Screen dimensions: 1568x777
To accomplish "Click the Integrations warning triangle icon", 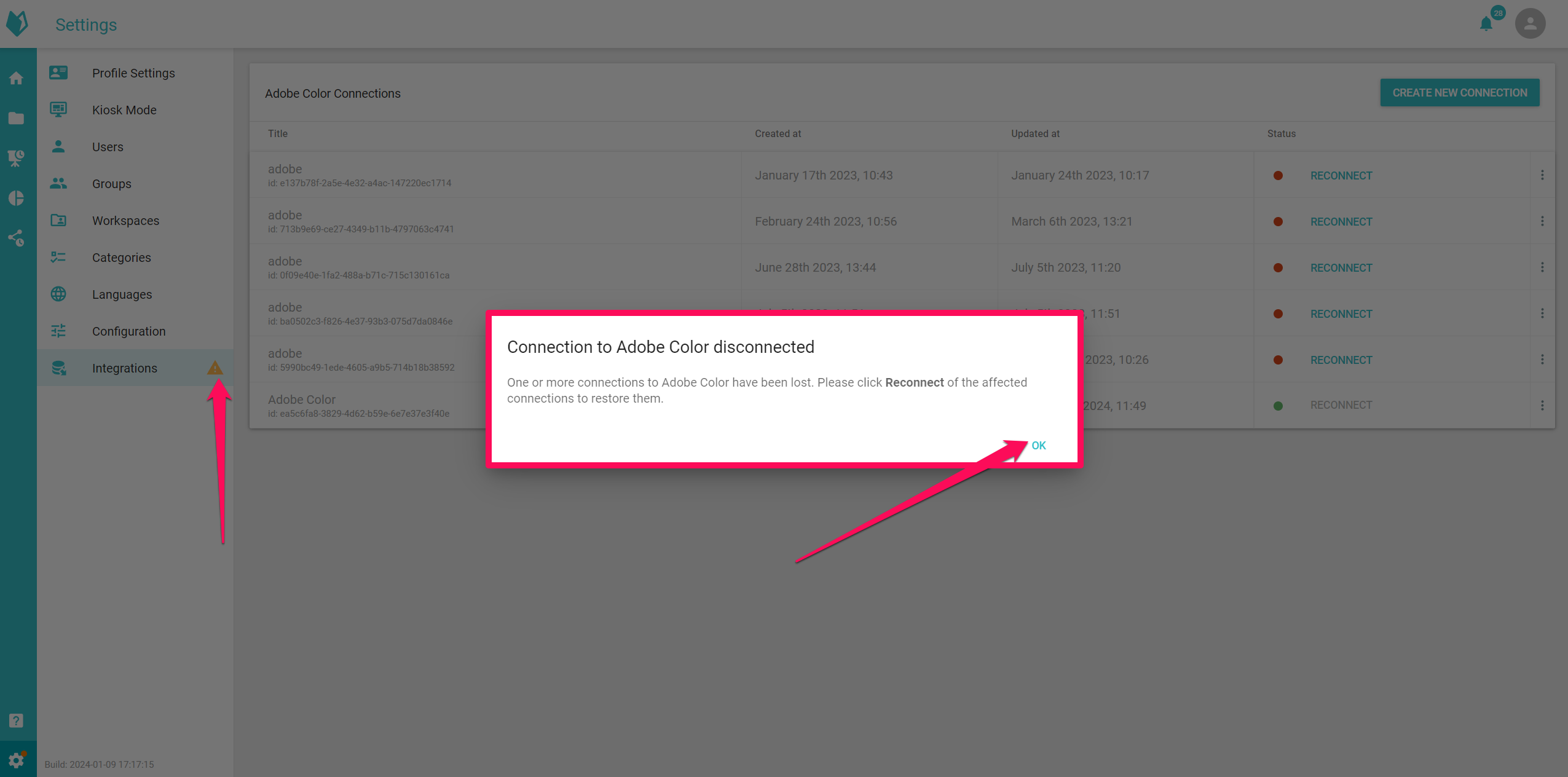I will [x=215, y=368].
